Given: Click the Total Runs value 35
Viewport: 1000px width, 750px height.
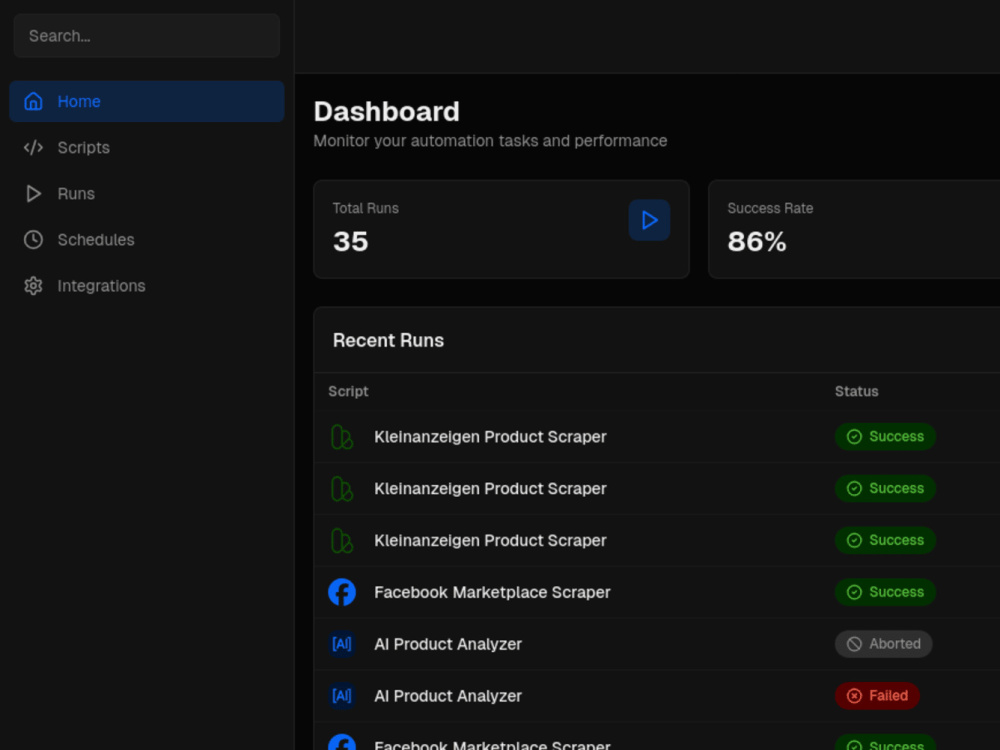Looking at the screenshot, I should point(350,242).
